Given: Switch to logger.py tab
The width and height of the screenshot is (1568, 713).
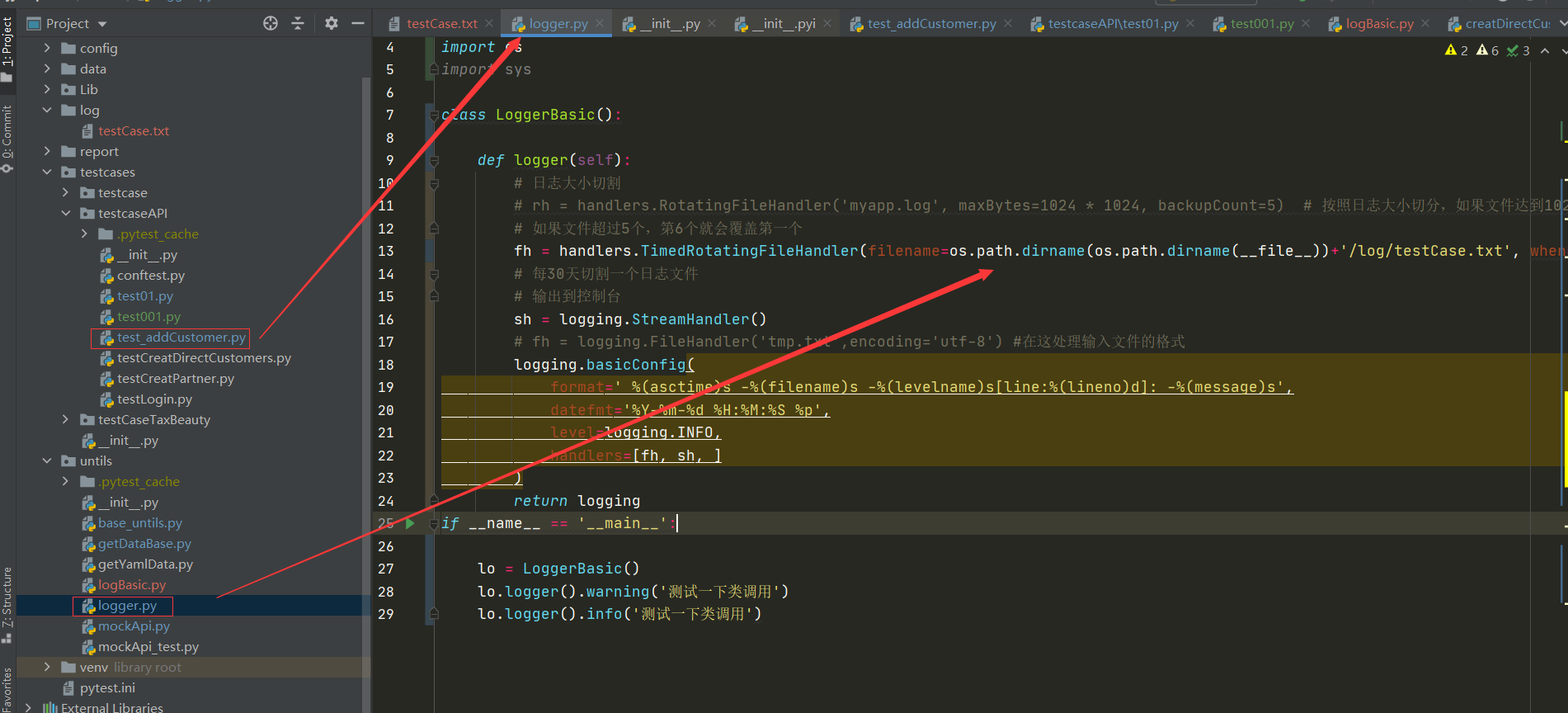Looking at the screenshot, I should pyautogui.click(x=558, y=24).
